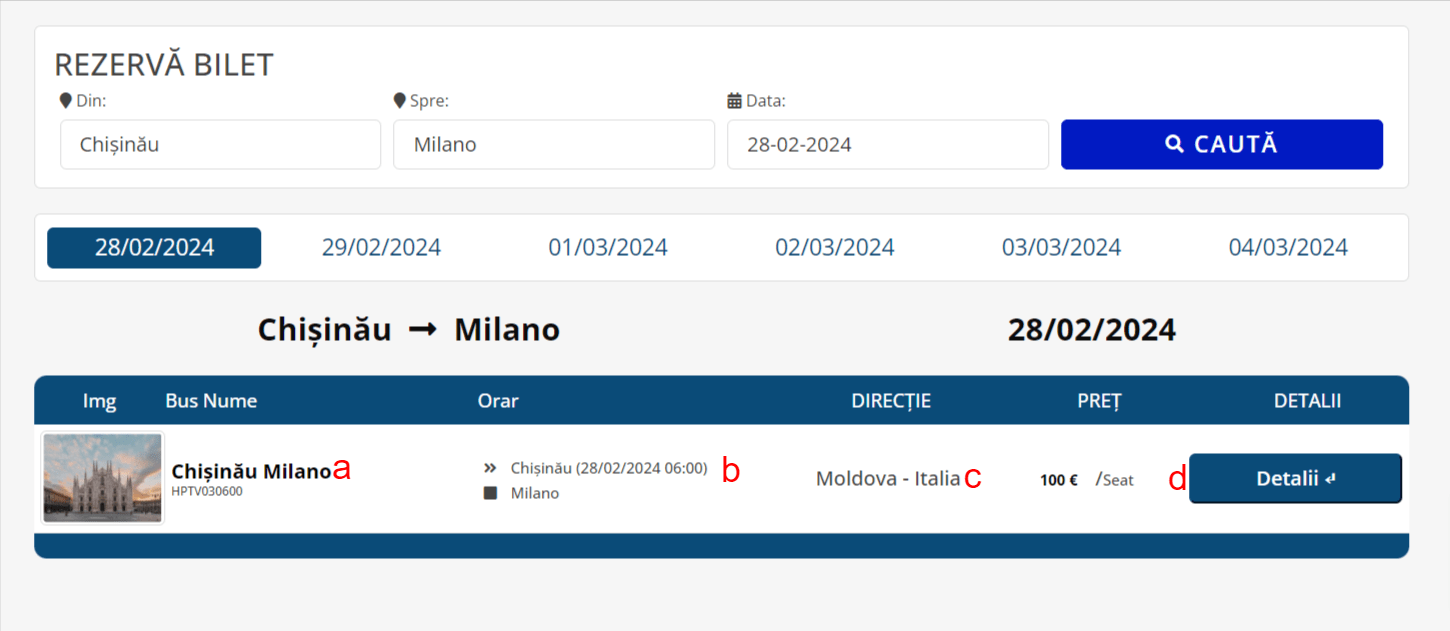Click the calendar icon beside Data

pos(734,100)
